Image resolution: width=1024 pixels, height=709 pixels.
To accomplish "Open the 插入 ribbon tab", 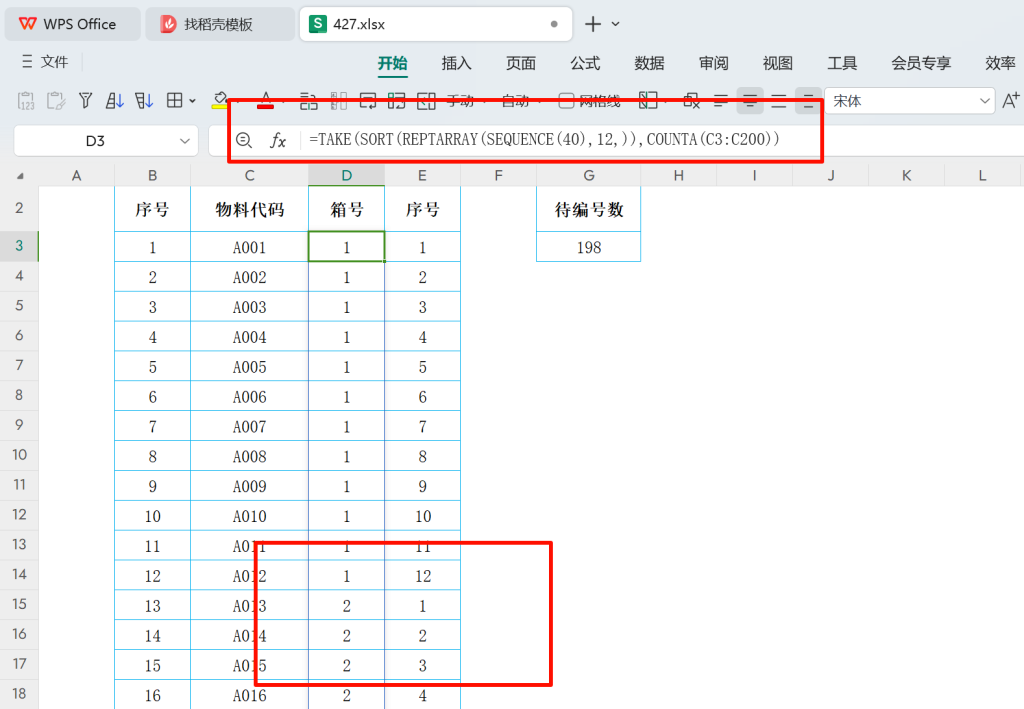I will coord(456,63).
